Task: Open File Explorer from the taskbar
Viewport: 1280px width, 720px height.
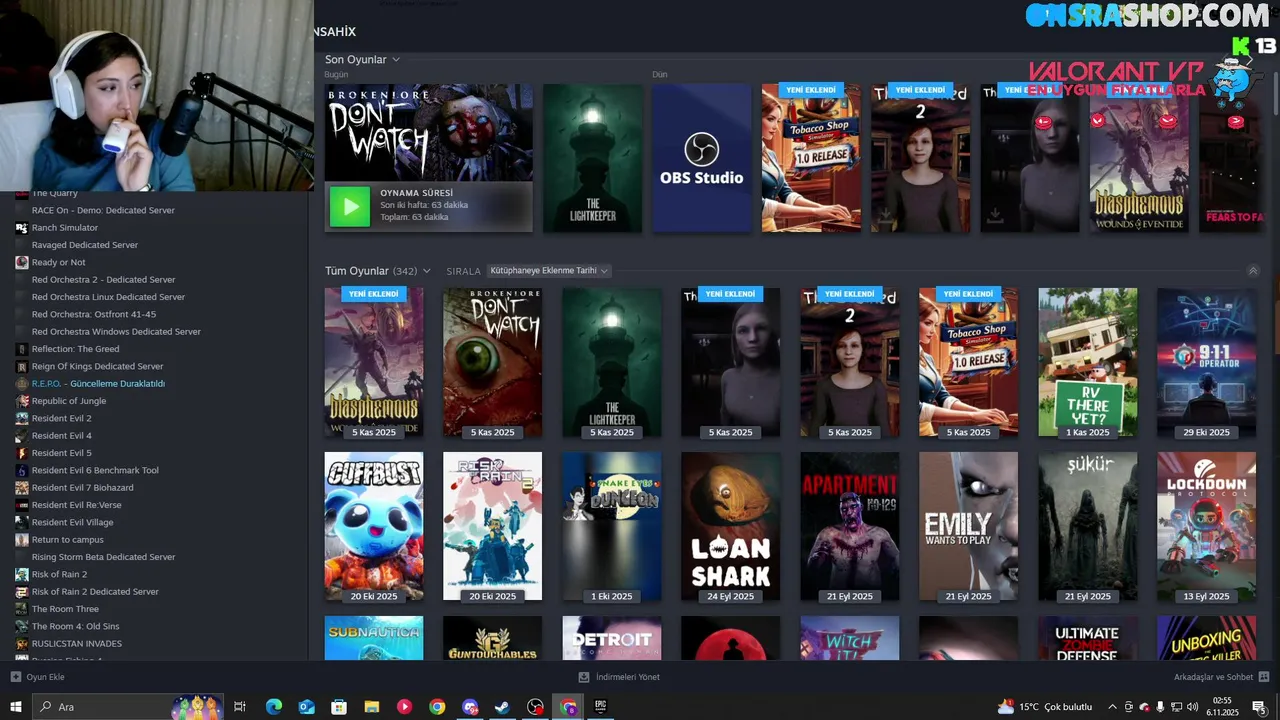Action: [372, 707]
